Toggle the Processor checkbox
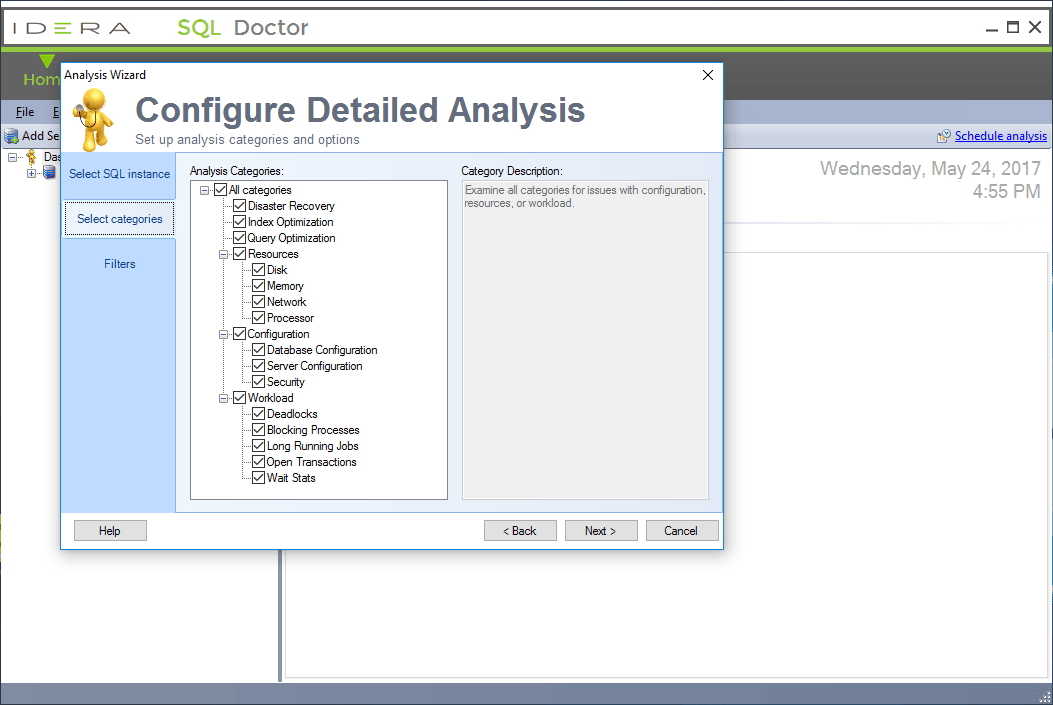This screenshot has width=1053, height=705. click(x=259, y=318)
